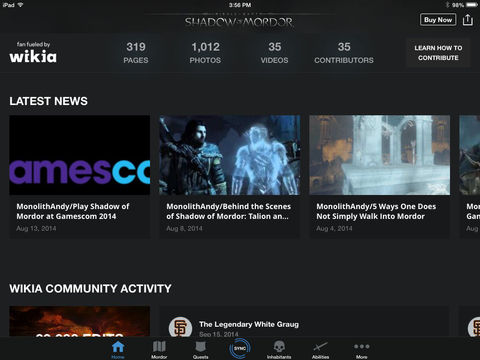Tap the share icon at top right
Viewport: 480px width, 360px height.
468,20
